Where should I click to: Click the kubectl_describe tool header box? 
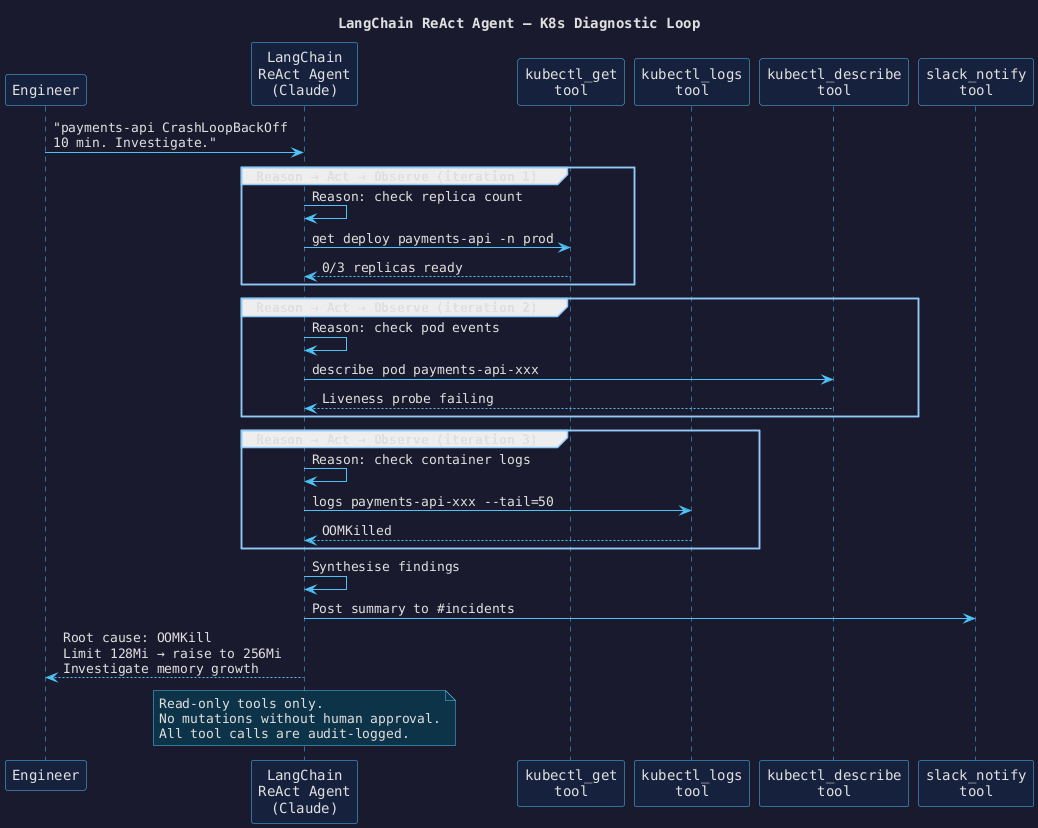pyautogui.click(x=833, y=82)
